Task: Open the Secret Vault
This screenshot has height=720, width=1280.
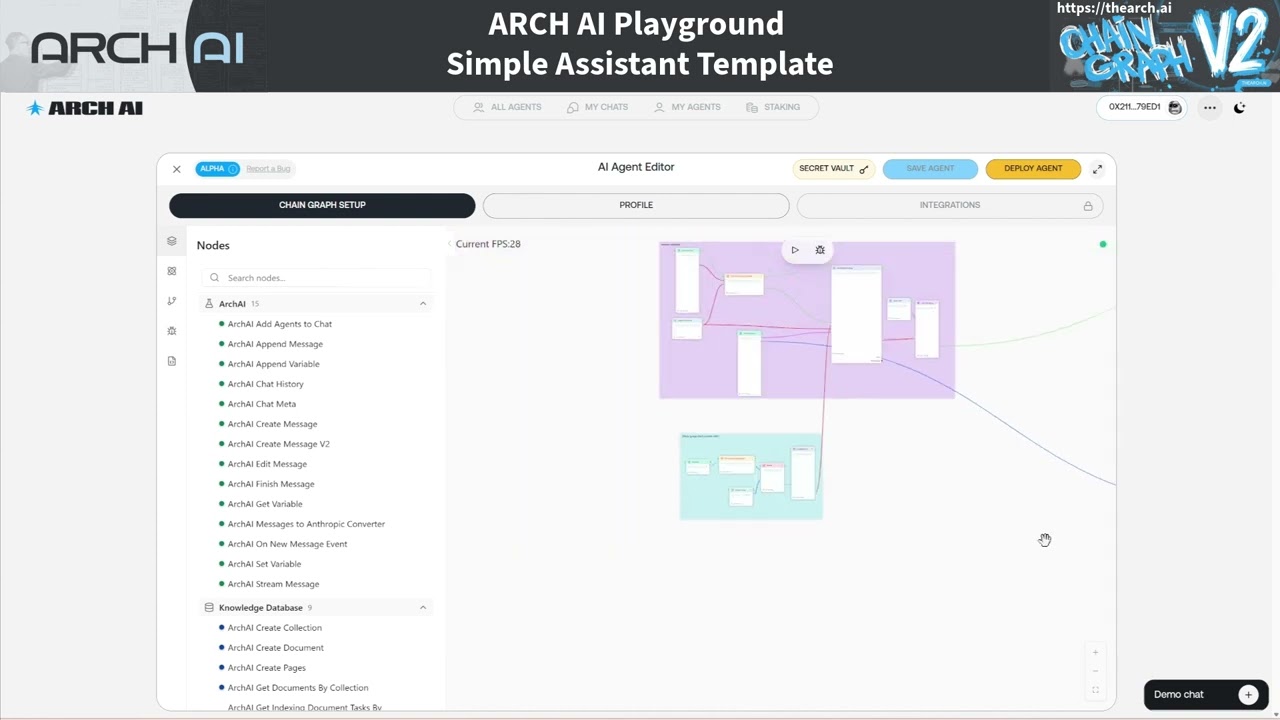Action: pos(834,169)
